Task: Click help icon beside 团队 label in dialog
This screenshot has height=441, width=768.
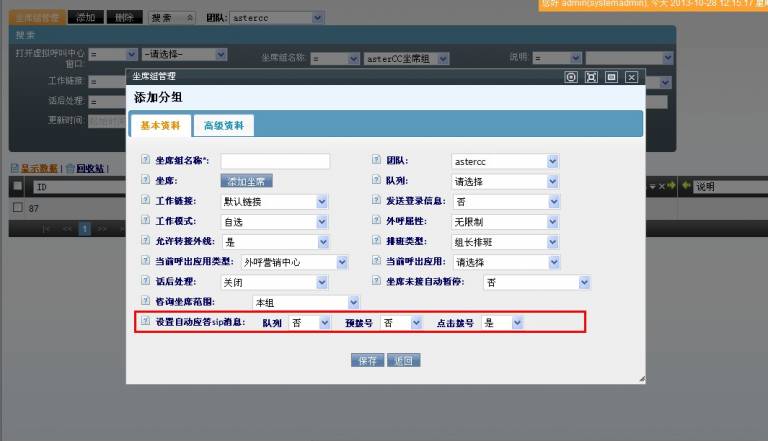Action: coord(376,159)
